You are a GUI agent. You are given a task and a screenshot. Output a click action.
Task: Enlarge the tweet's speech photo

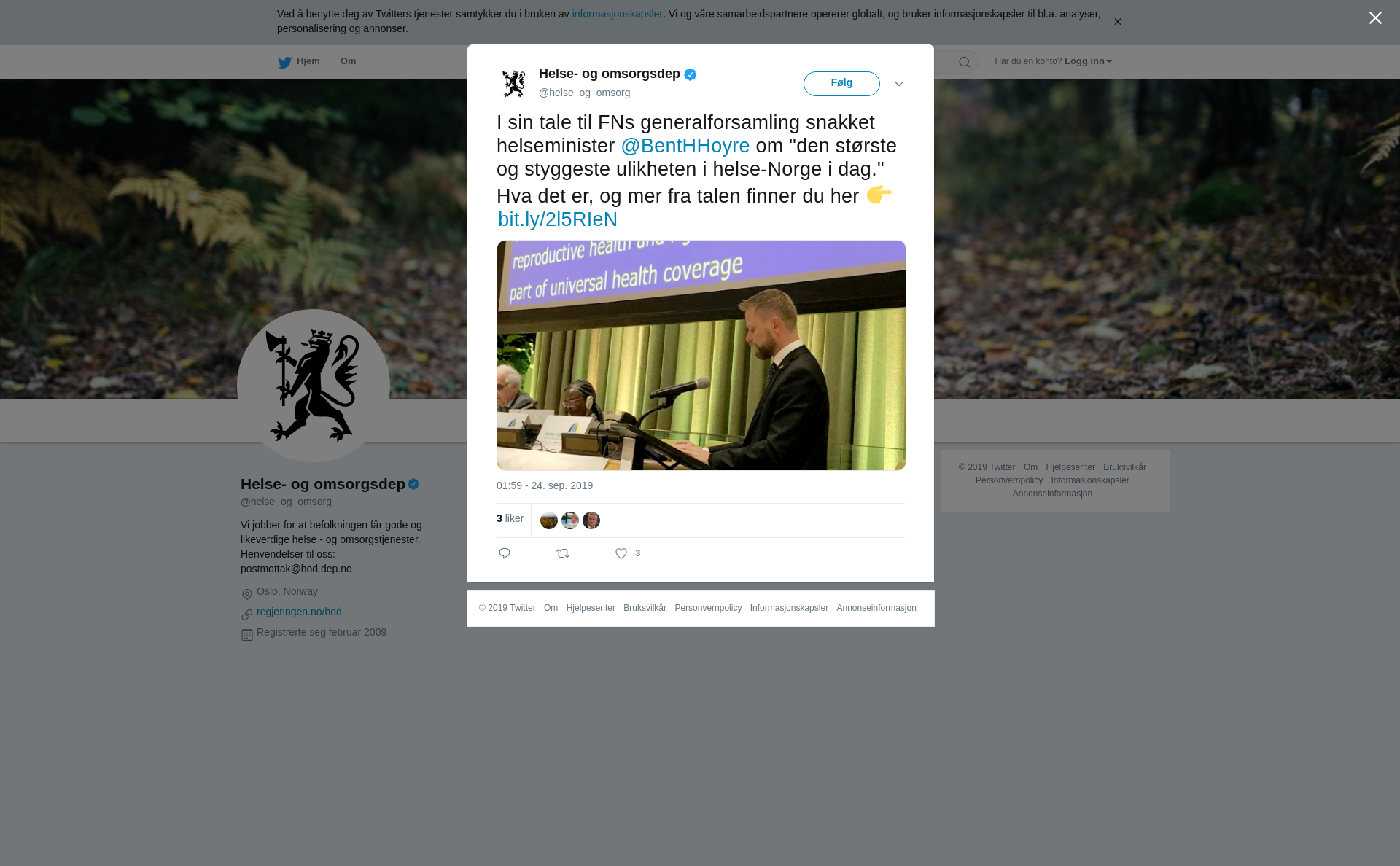pyautogui.click(x=701, y=355)
